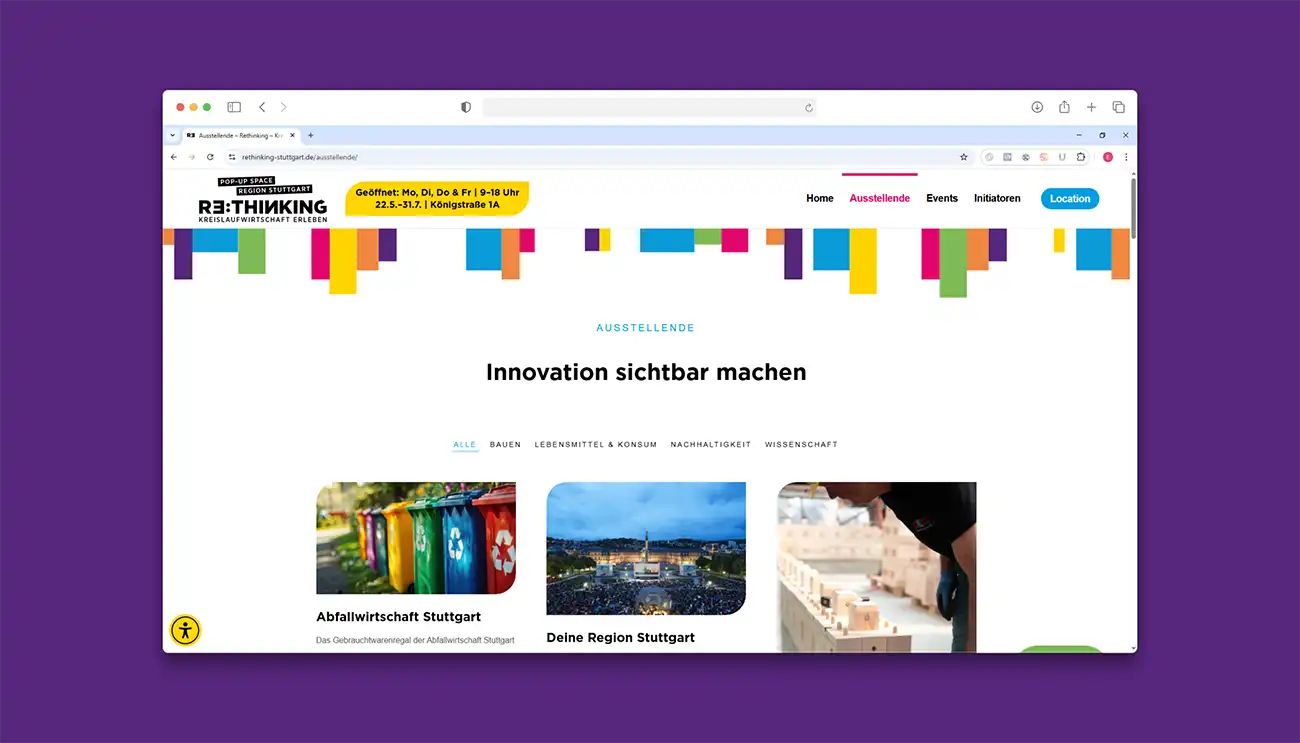Bookmark this page with the star icon
This screenshot has width=1300, height=743.
click(964, 157)
